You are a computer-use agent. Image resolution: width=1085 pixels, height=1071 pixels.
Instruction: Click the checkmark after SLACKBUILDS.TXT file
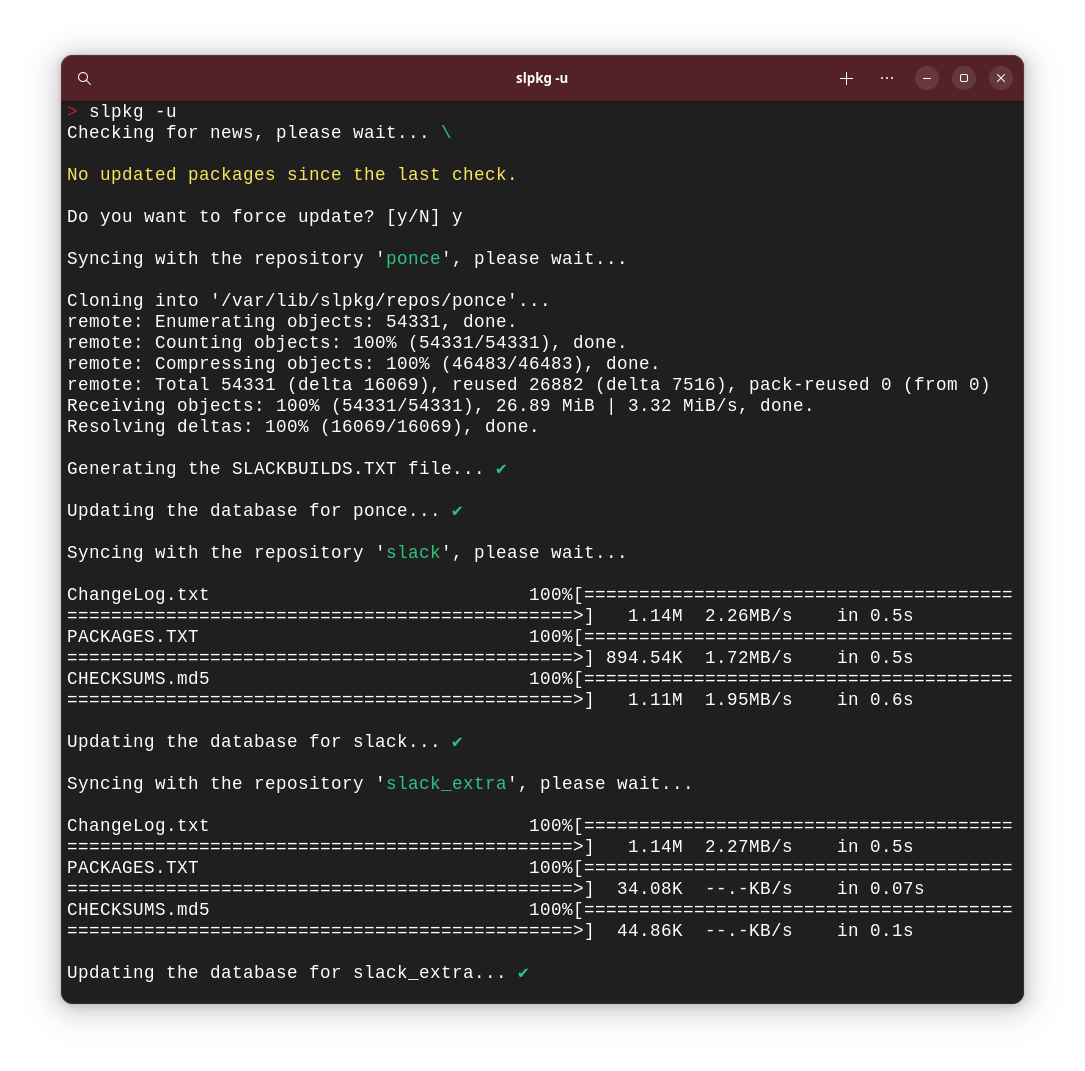coord(501,468)
